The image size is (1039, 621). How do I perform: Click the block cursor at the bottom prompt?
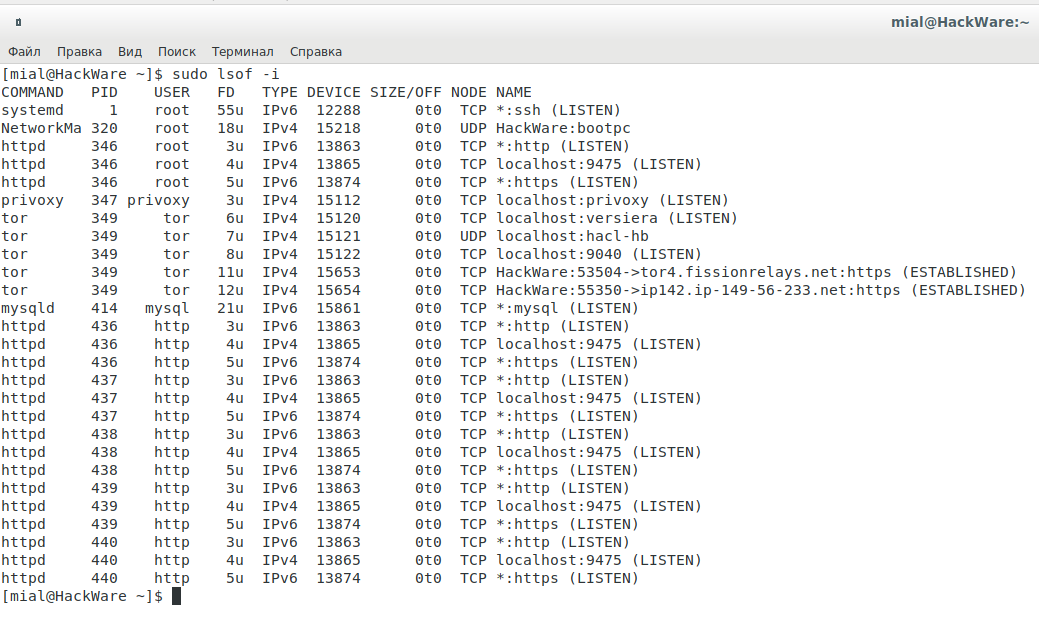click(177, 596)
